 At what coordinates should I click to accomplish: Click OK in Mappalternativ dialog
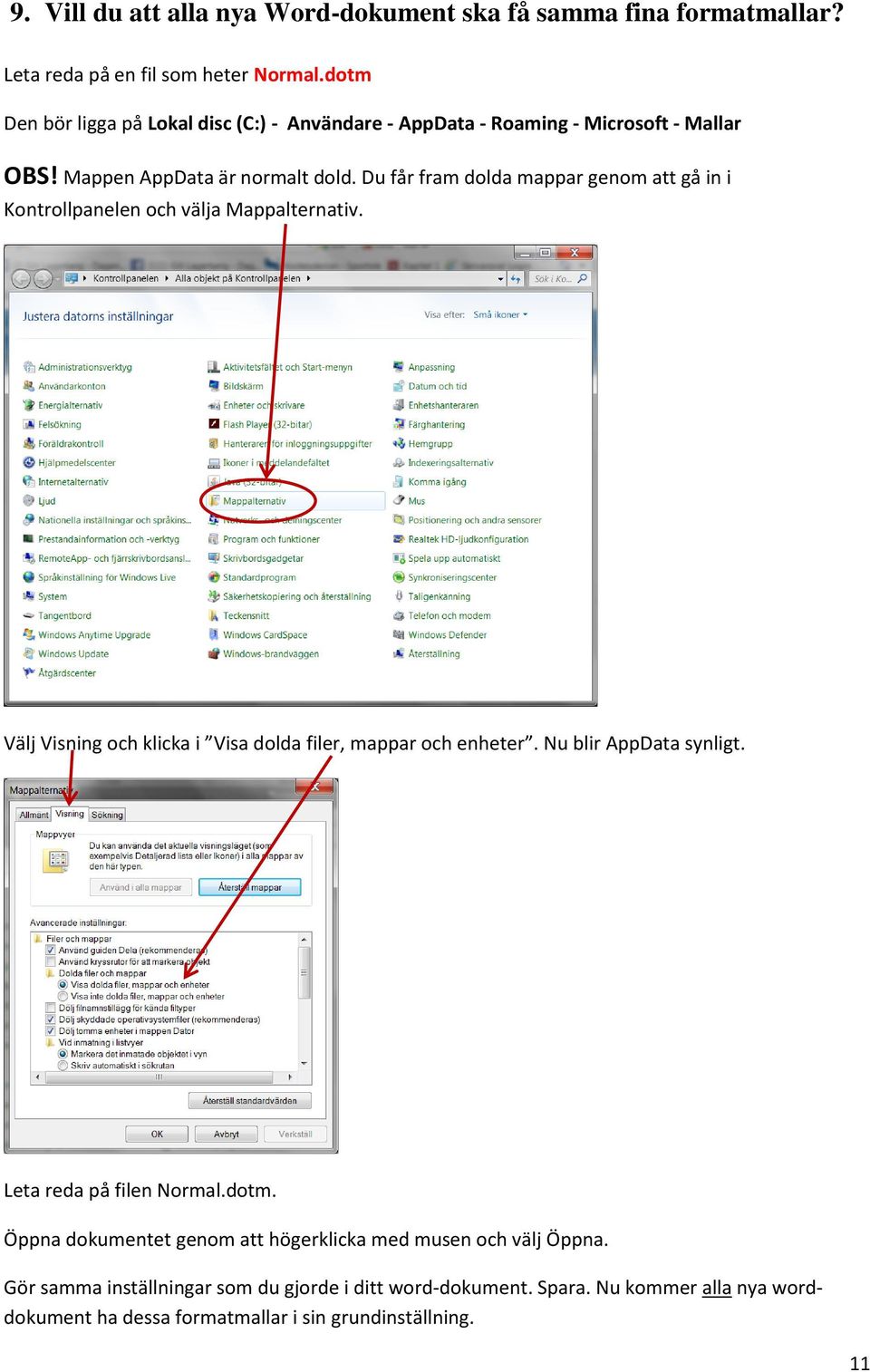[157, 1134]
